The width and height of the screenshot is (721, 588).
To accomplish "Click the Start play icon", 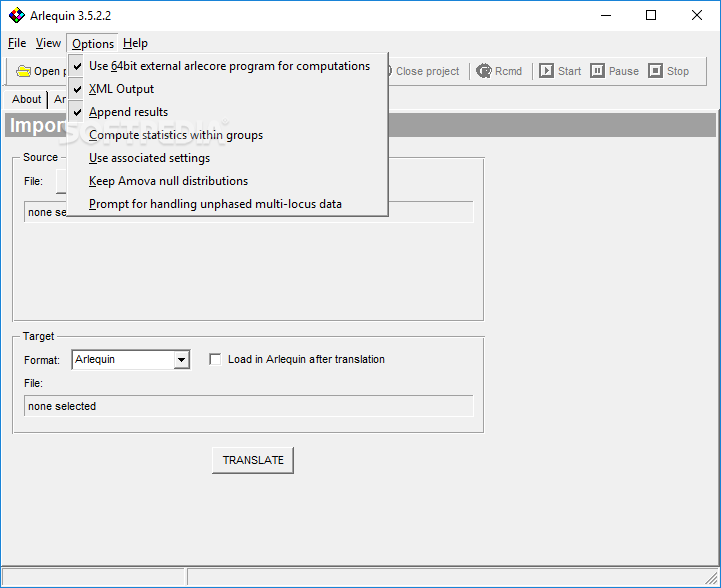I will coord(546,71).
